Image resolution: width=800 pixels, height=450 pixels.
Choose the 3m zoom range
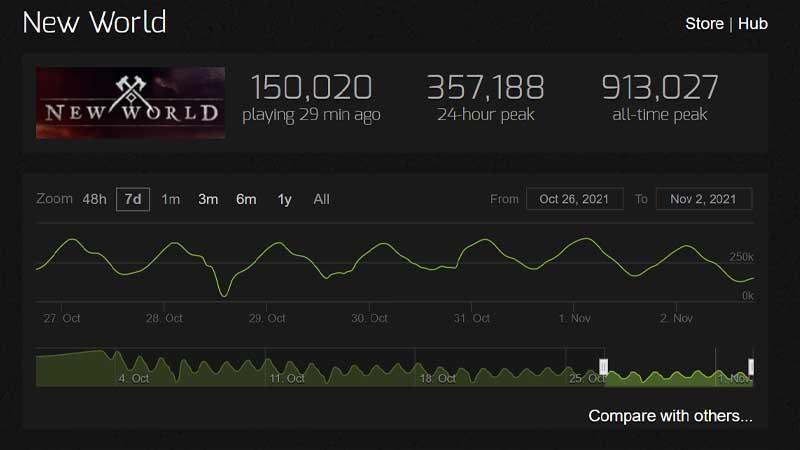208,199
